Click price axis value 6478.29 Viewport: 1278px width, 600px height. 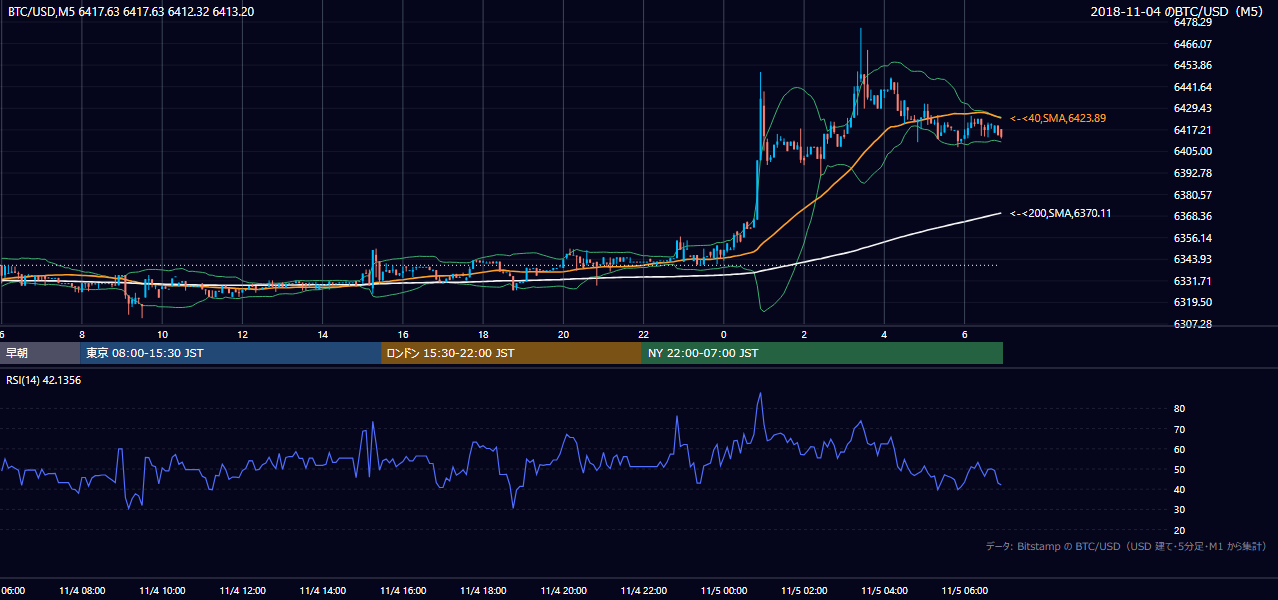click(x=1192, y=22)
